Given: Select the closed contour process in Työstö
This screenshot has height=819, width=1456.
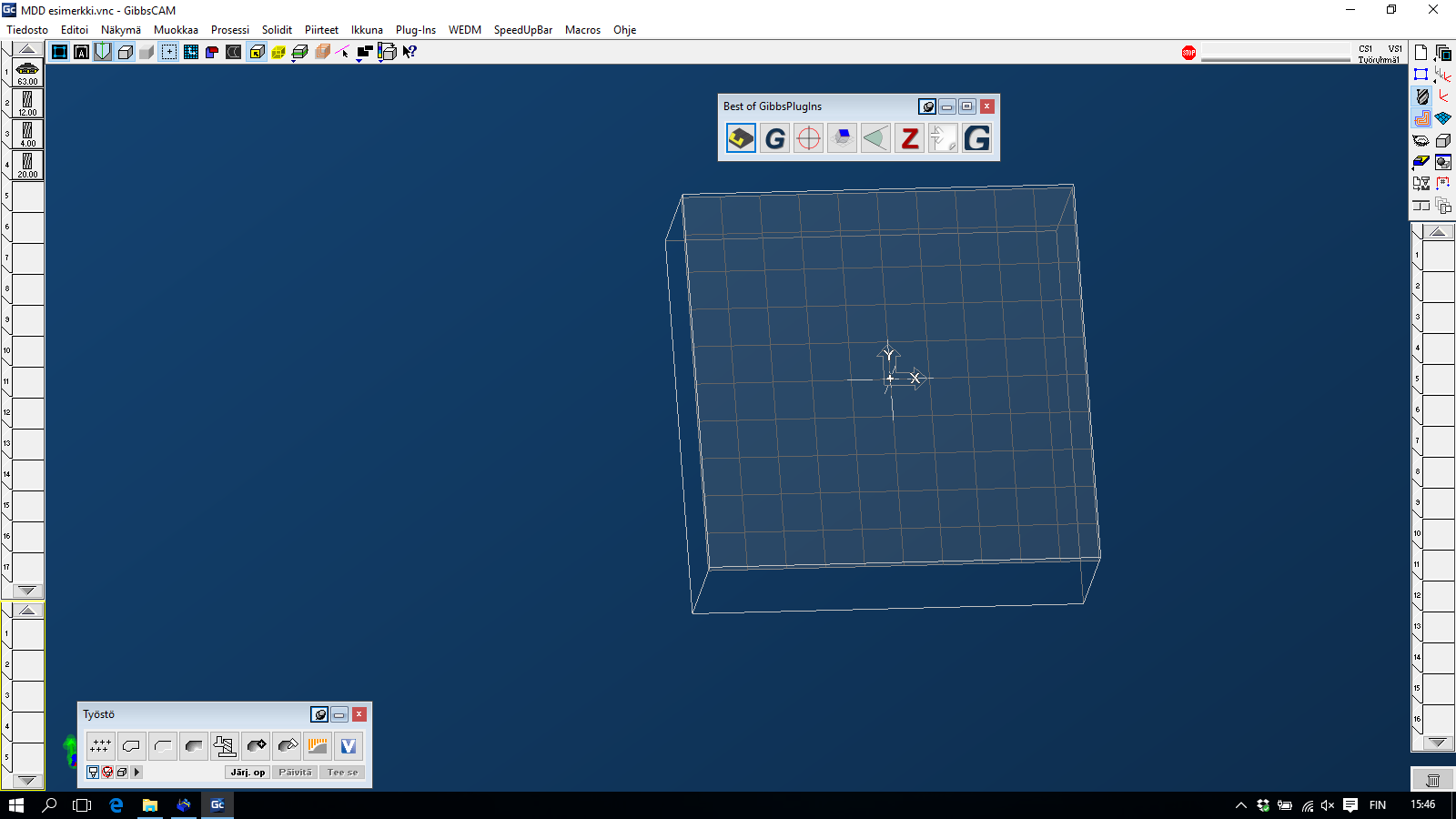Looking at the screenshot, I should (x=131, y=746).
